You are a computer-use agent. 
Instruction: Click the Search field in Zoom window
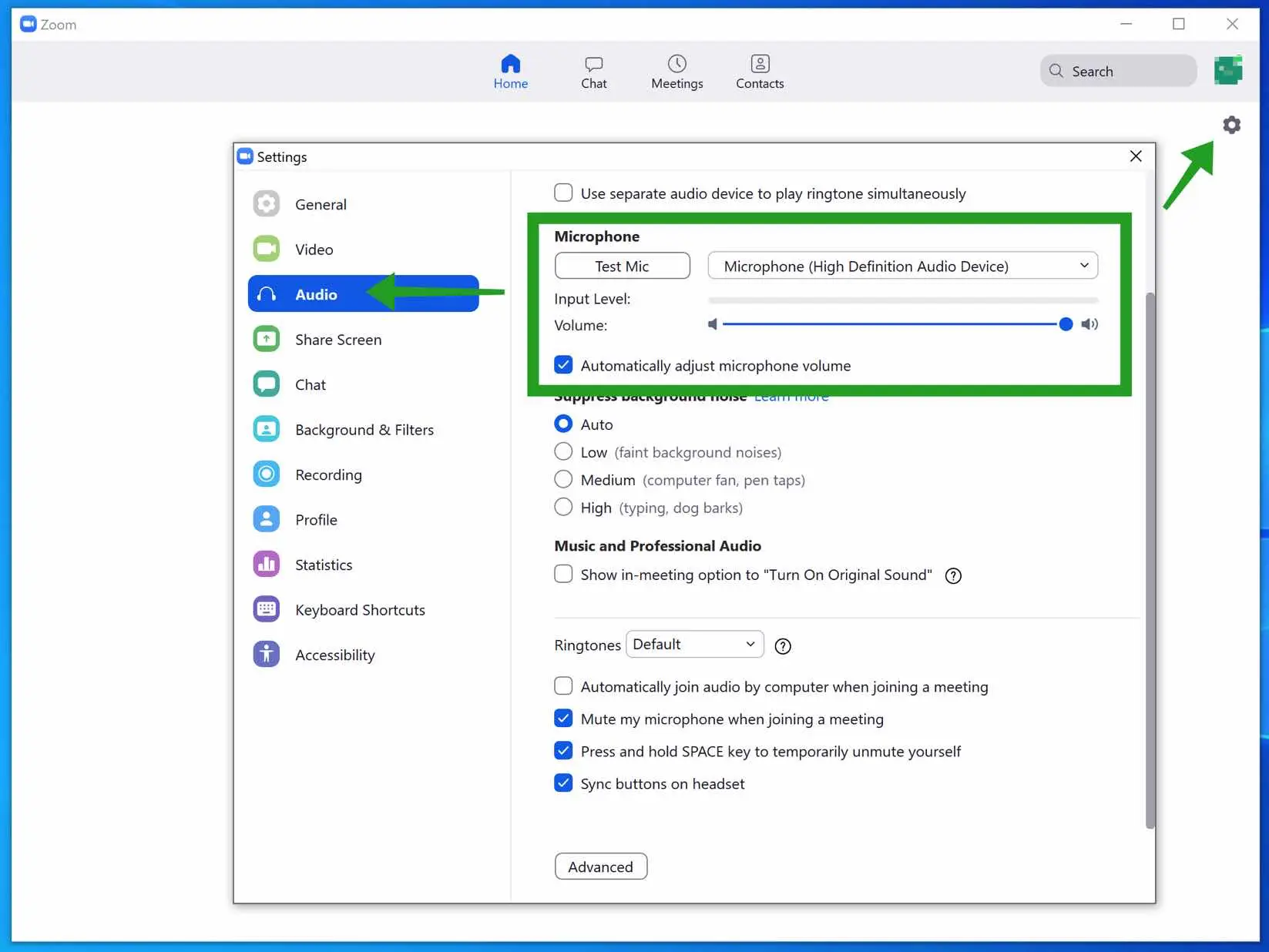coord(1118,71)
